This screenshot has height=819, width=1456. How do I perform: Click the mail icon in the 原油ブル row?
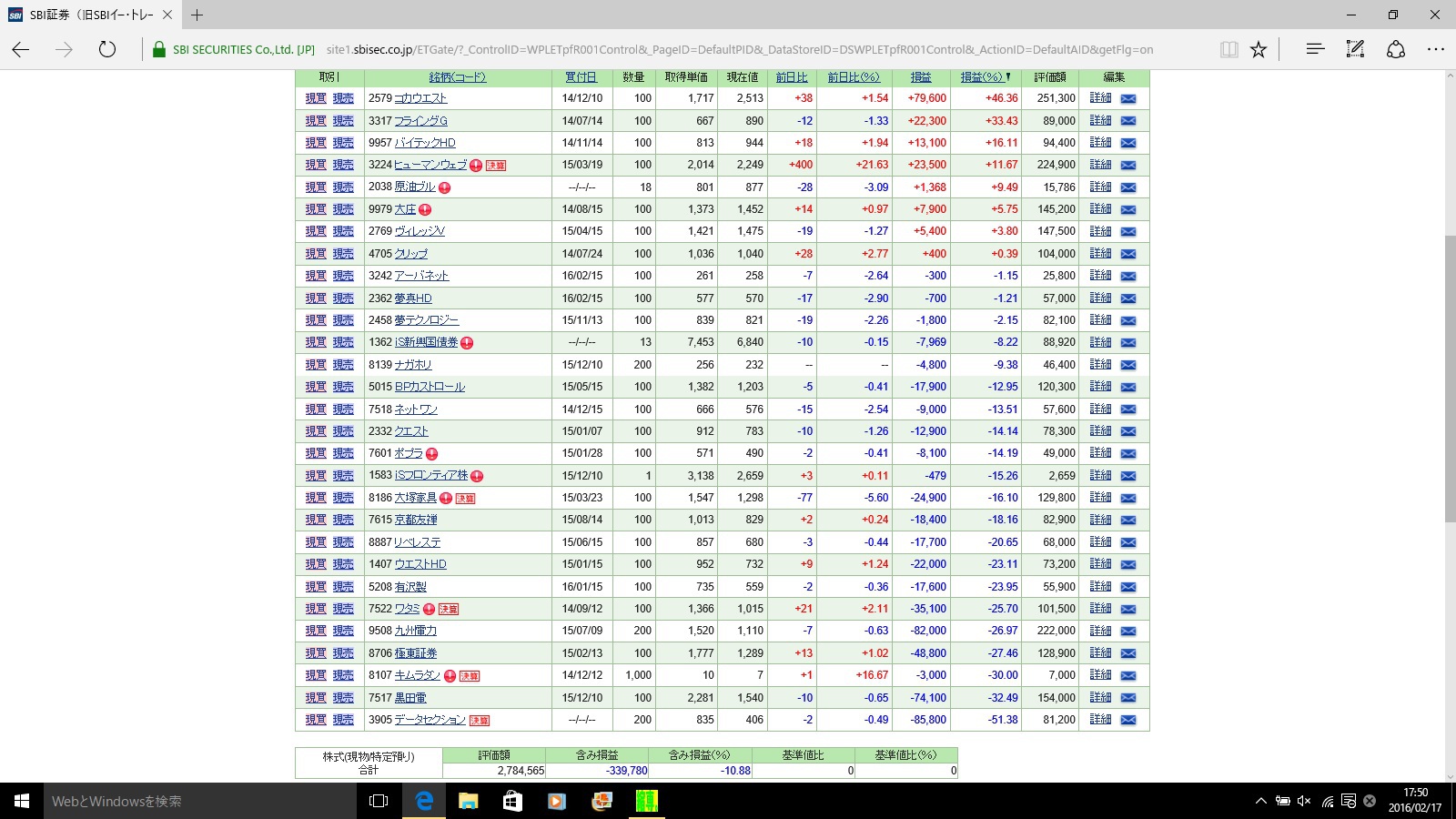click(x=1128, y=187)
